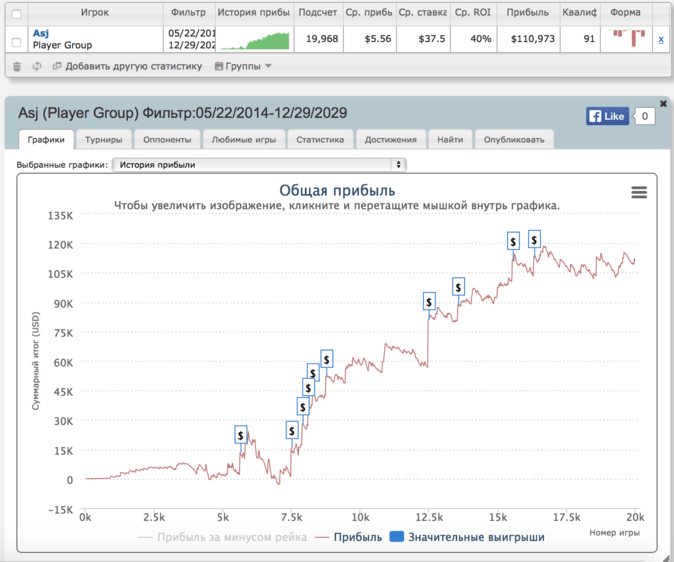
Task: Toggle the Значительные выигрыши legend item
Action: (467, 537)
